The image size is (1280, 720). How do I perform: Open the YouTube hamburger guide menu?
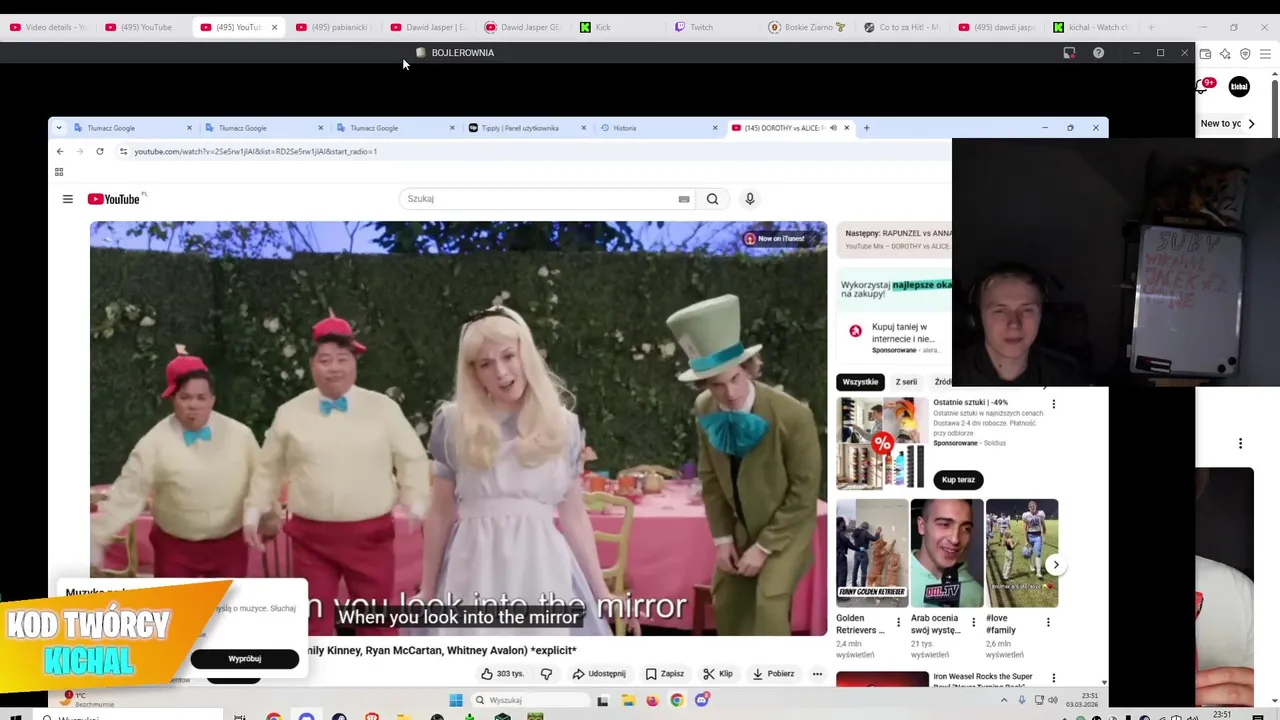[68, 199]
